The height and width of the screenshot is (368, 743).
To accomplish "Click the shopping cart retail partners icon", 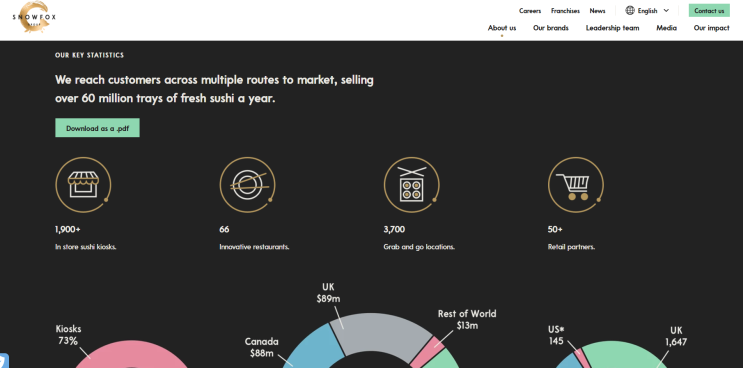I will [x=575, y=184].
